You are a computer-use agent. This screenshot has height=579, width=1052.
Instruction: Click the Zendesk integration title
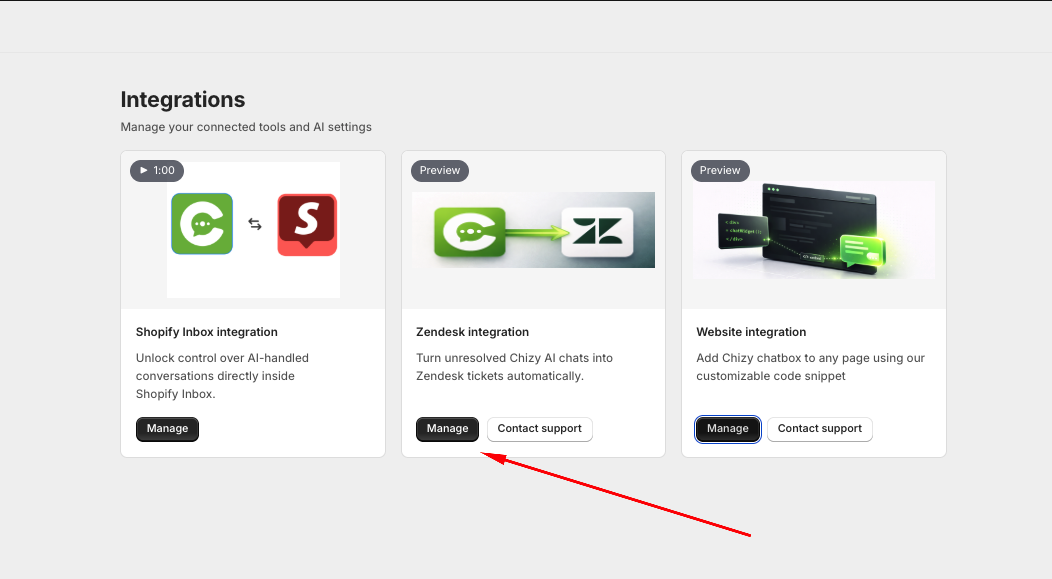coord(472,332)
